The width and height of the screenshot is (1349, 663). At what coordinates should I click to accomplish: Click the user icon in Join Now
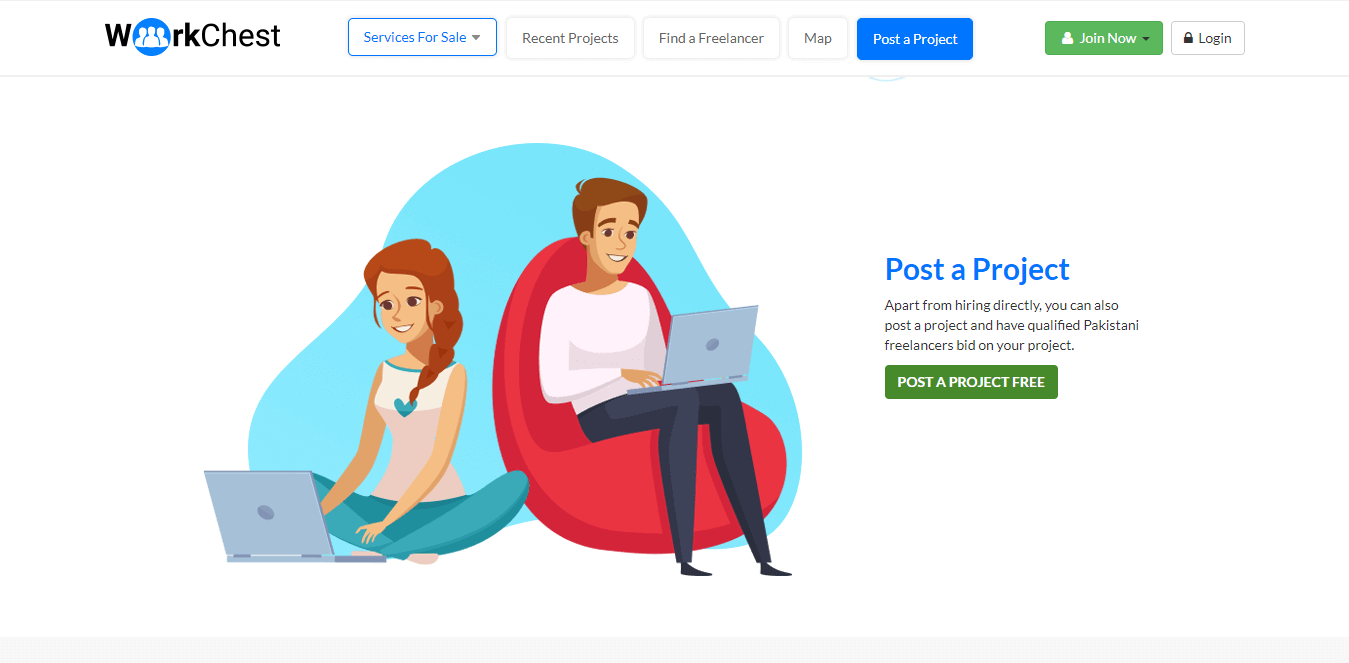click(1067, 38)
